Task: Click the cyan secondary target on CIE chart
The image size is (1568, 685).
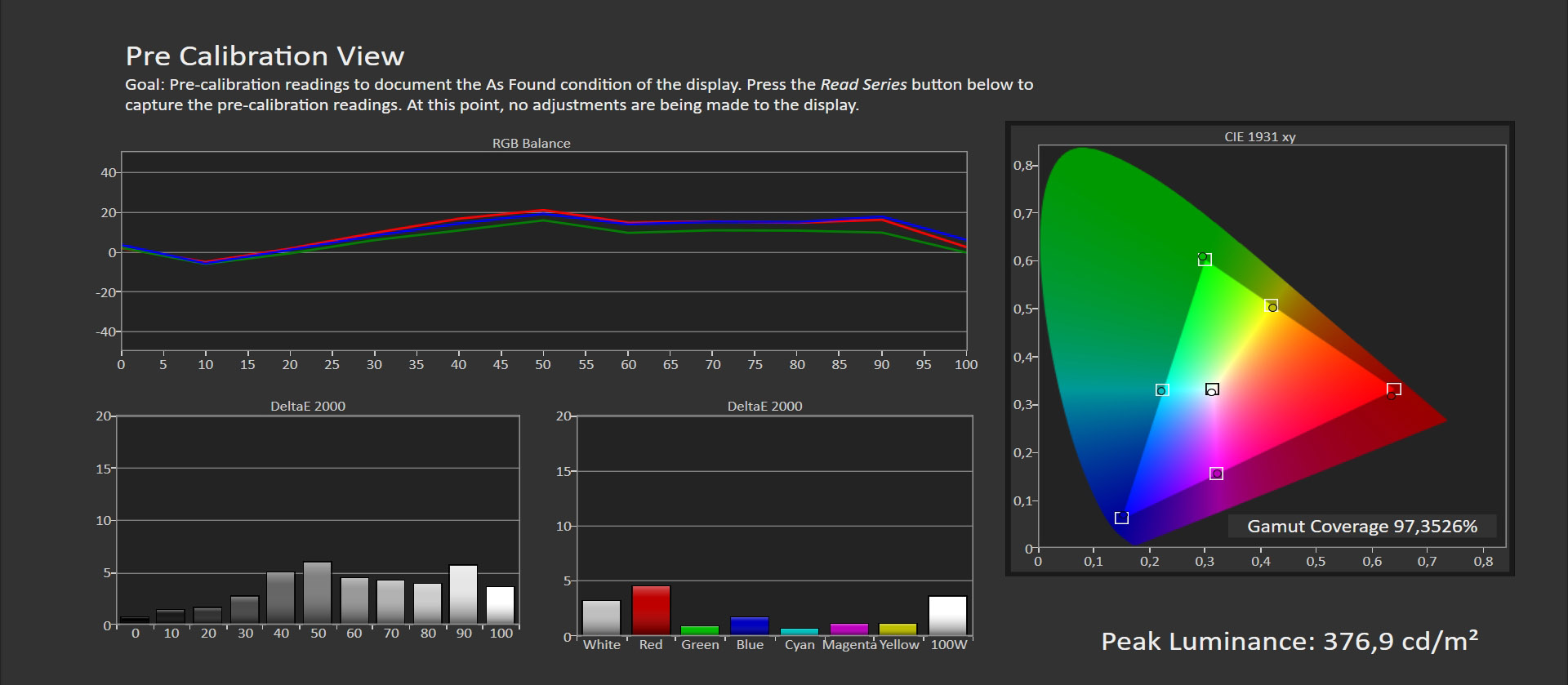Action: [1162, 389]
